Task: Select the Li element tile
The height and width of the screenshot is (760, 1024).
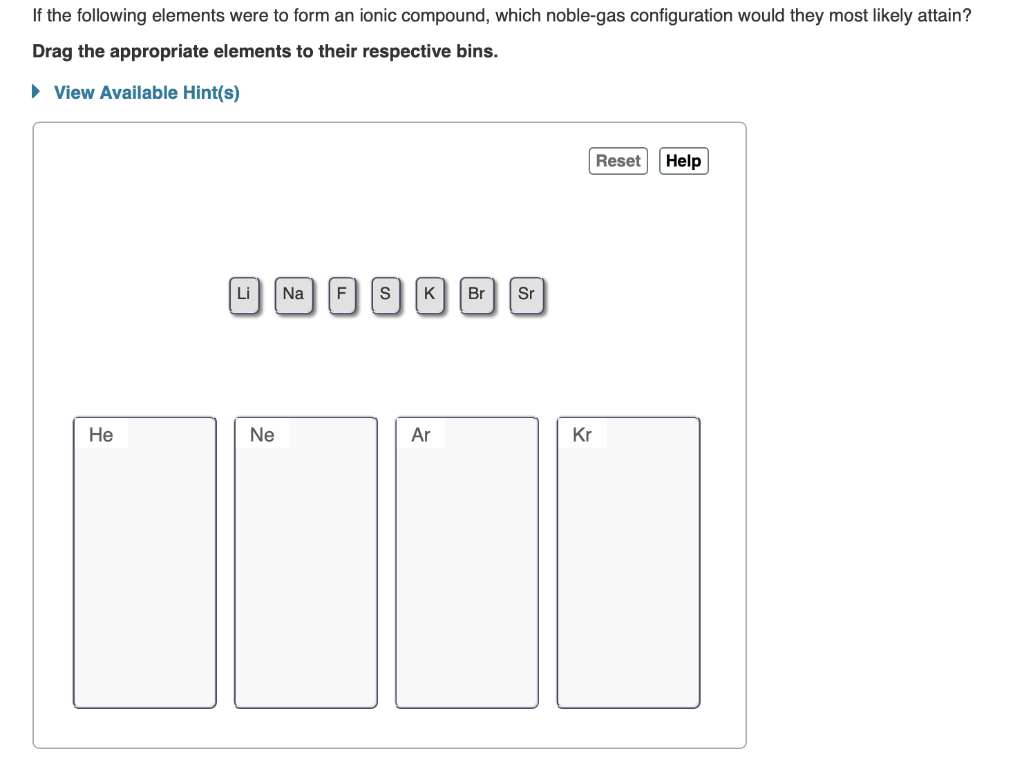Action: (x=243, y=294)
